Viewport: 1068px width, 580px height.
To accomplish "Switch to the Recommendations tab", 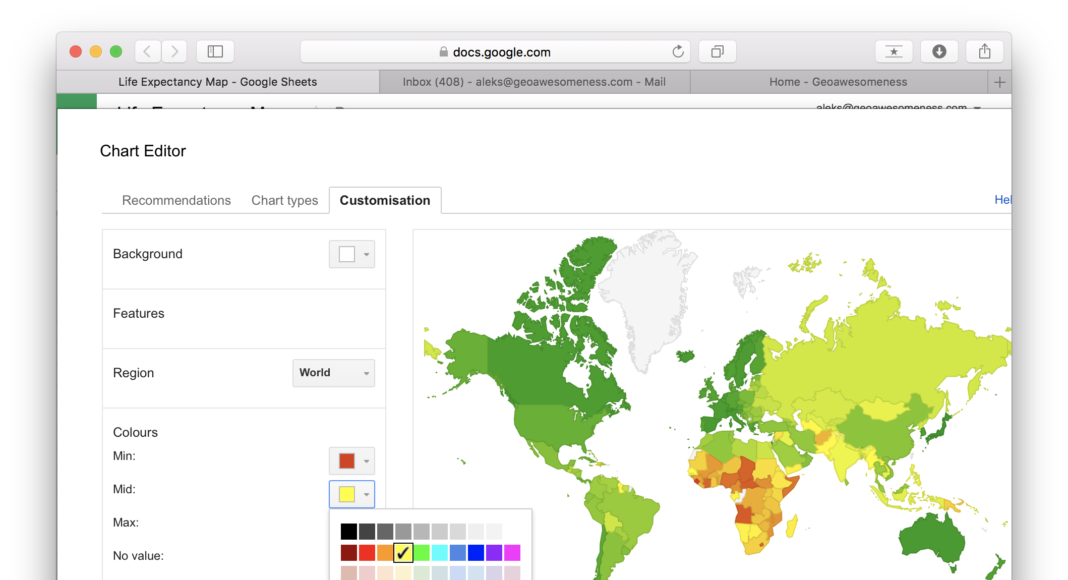I will point(176,200).
